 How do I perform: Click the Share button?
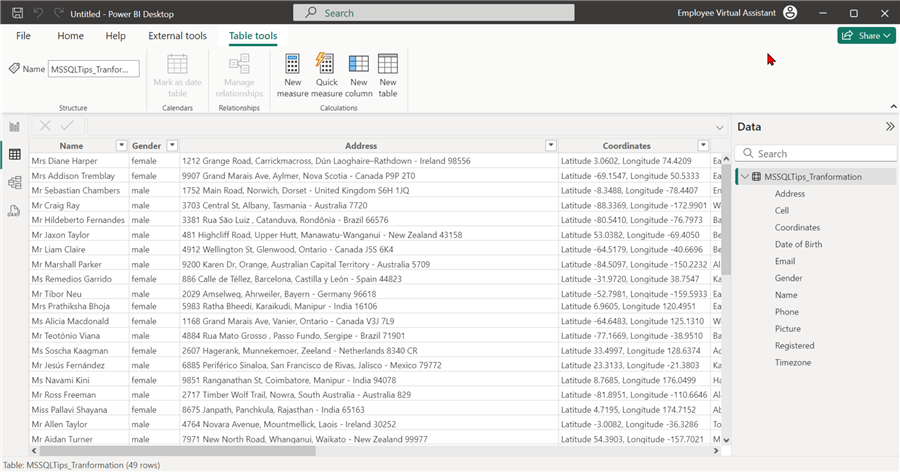click(865, 36)
